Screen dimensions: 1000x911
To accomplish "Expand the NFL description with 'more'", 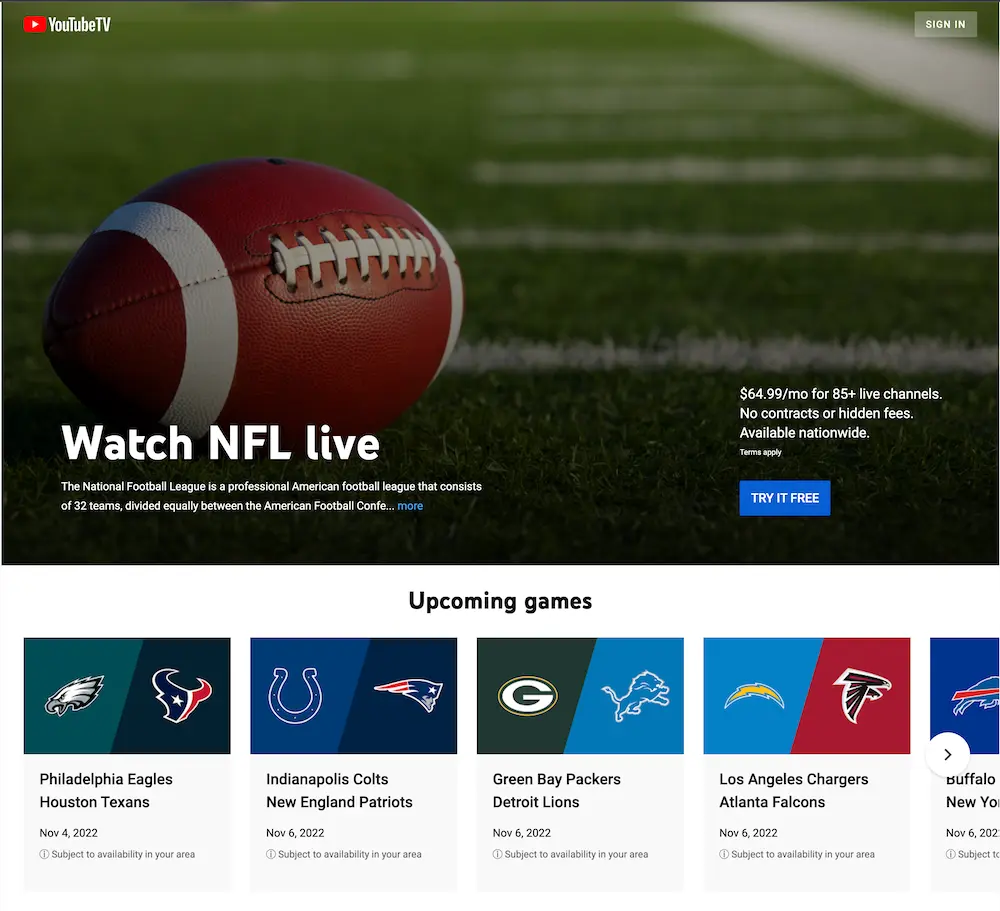I will (410, 506).
